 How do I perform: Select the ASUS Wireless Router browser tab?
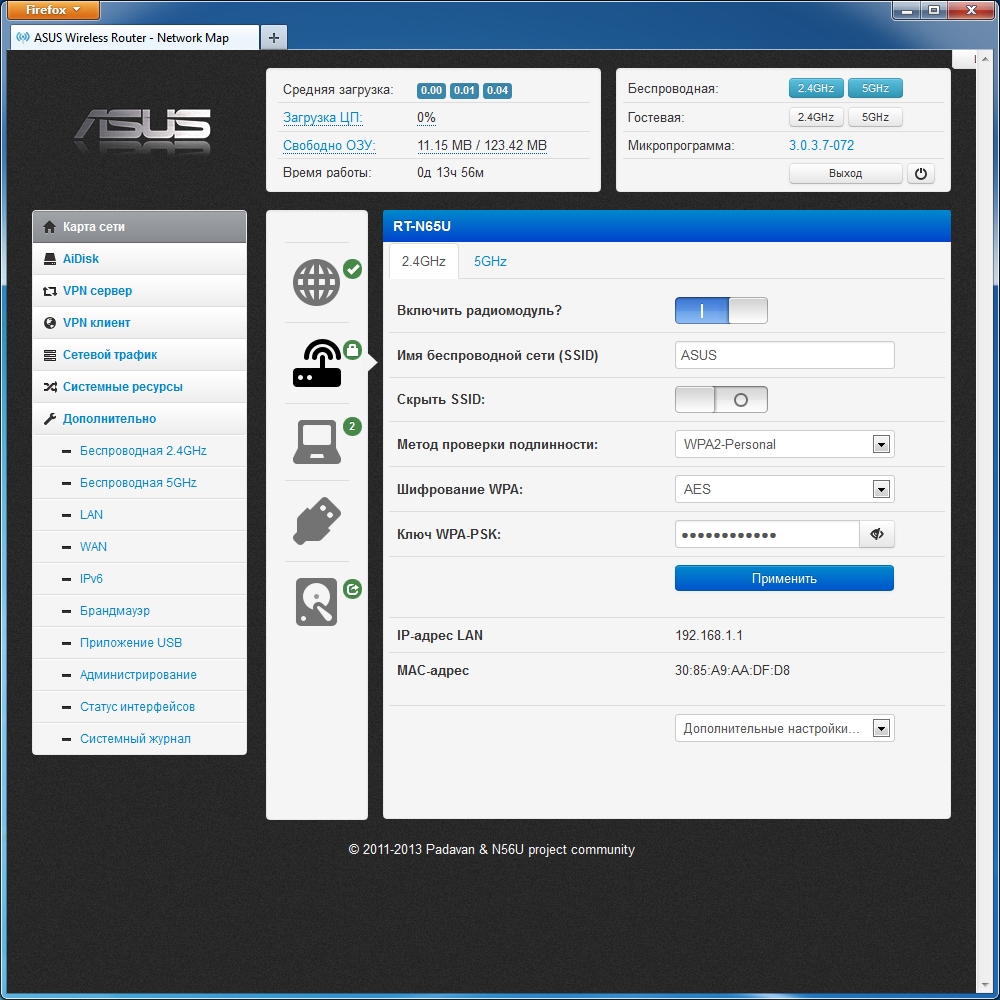135,38
